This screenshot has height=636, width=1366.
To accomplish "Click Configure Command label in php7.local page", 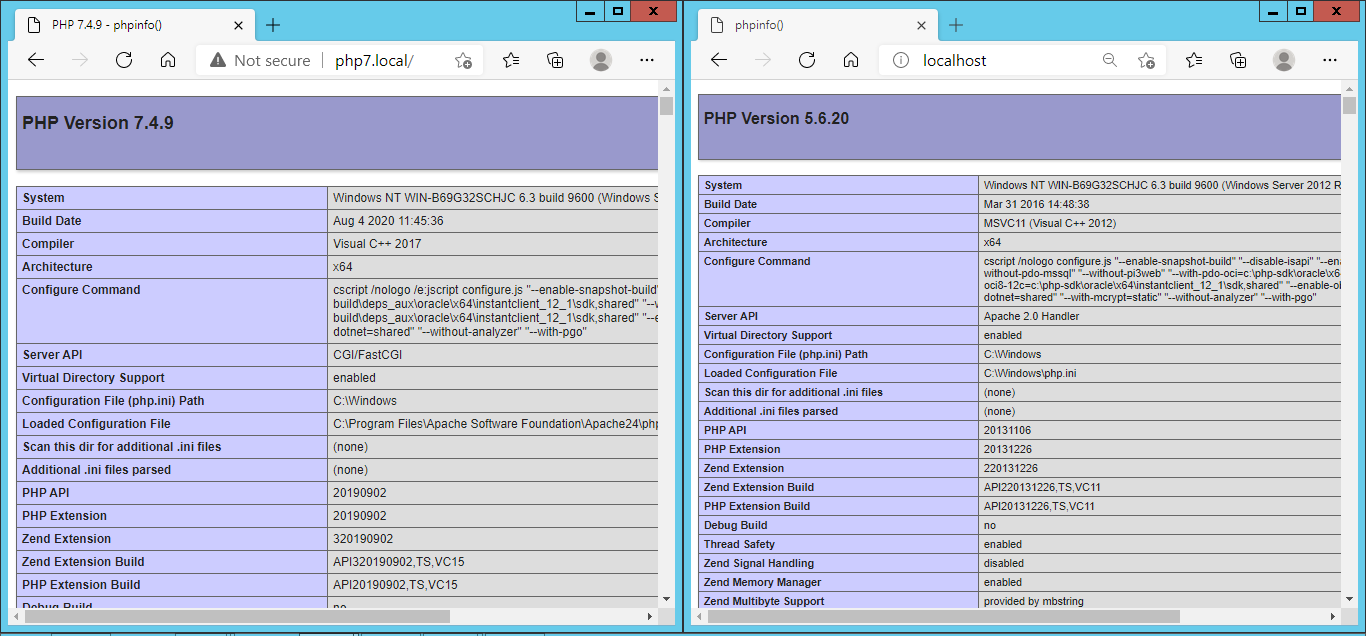I will [81, 290].
